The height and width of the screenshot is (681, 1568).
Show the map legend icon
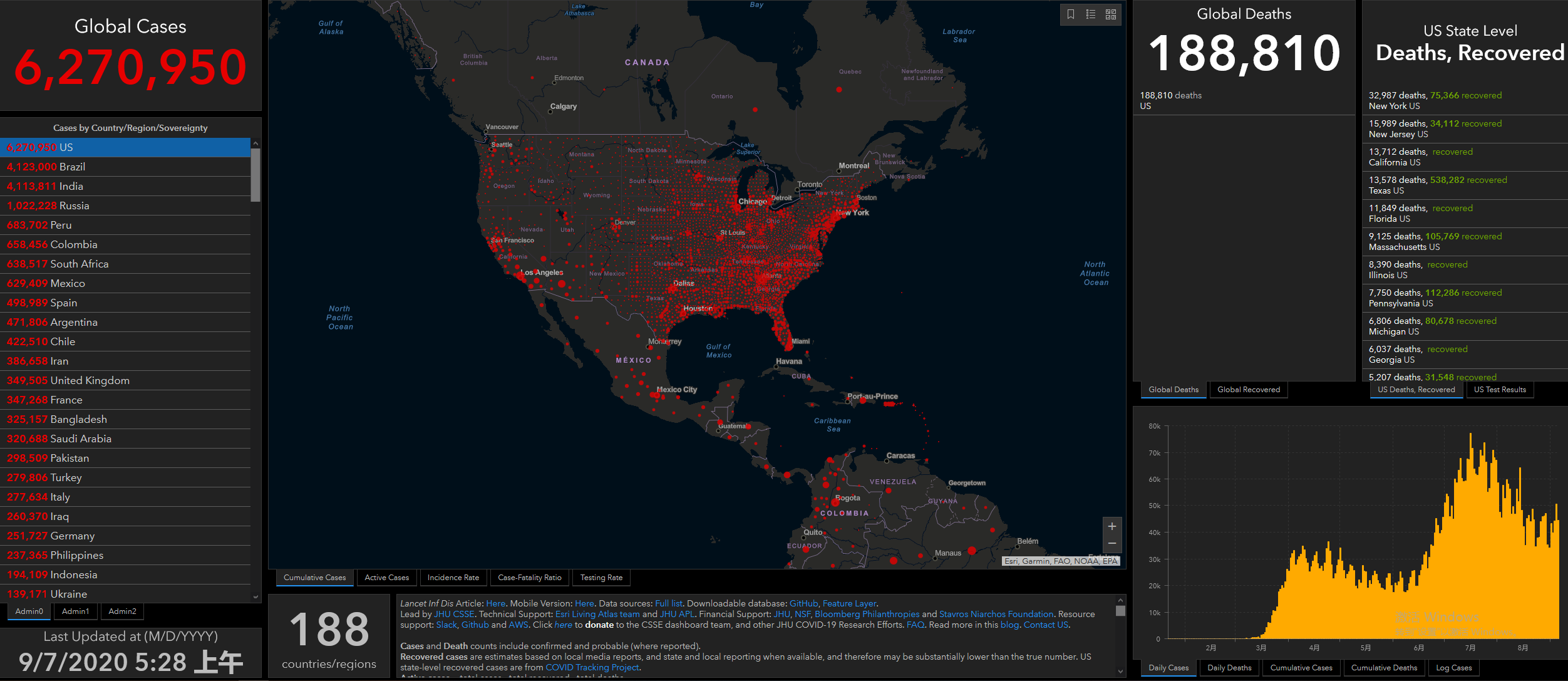pyautogui.click(x=1091, y=14)
